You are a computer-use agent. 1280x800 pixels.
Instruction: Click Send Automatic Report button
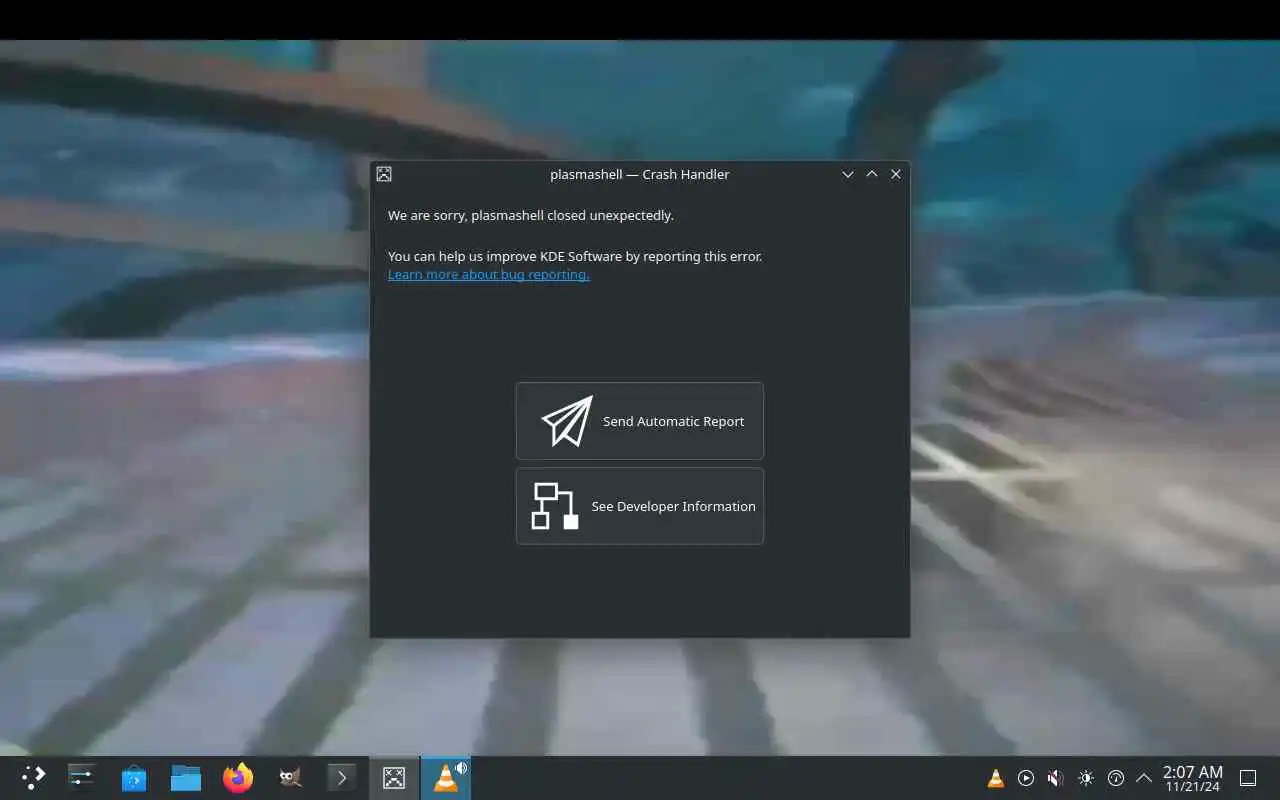[x=639, y=421]
